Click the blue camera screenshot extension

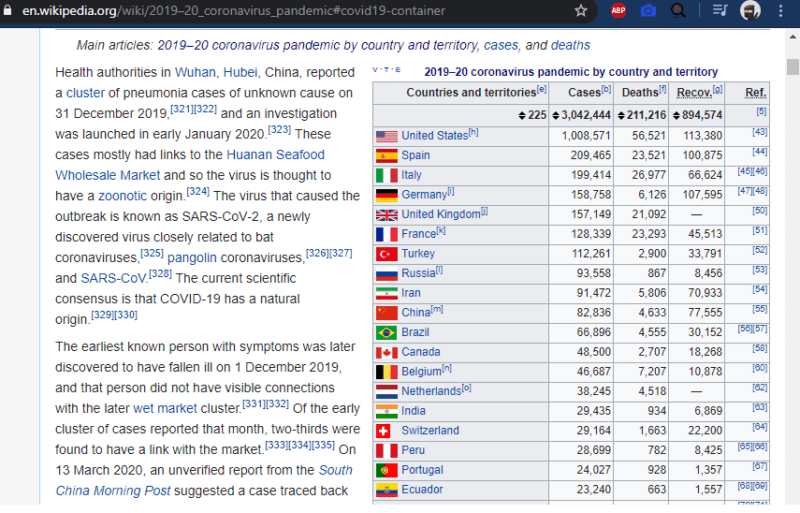(649, 11)
